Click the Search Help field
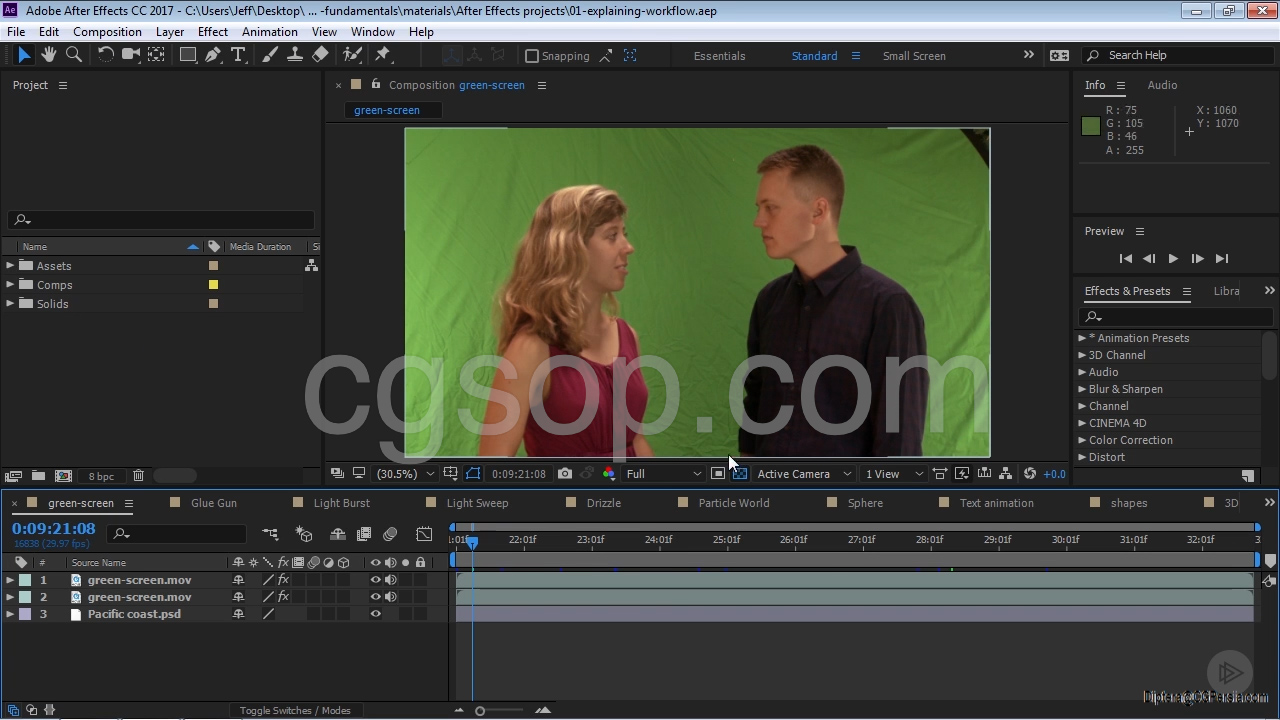1280x720 pixels. click(1178, 56)
